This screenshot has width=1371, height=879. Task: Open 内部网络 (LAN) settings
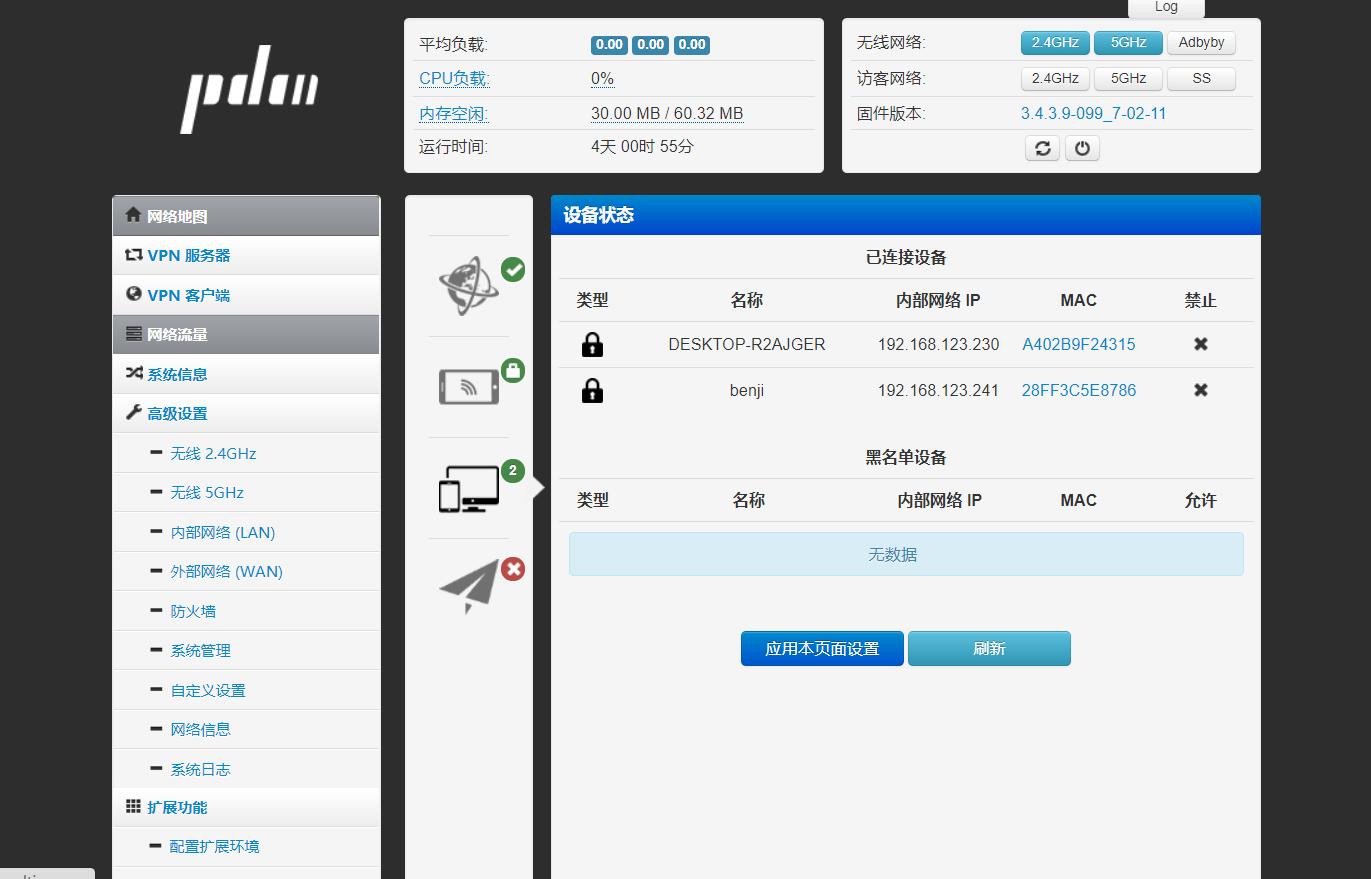click(246, 532)
